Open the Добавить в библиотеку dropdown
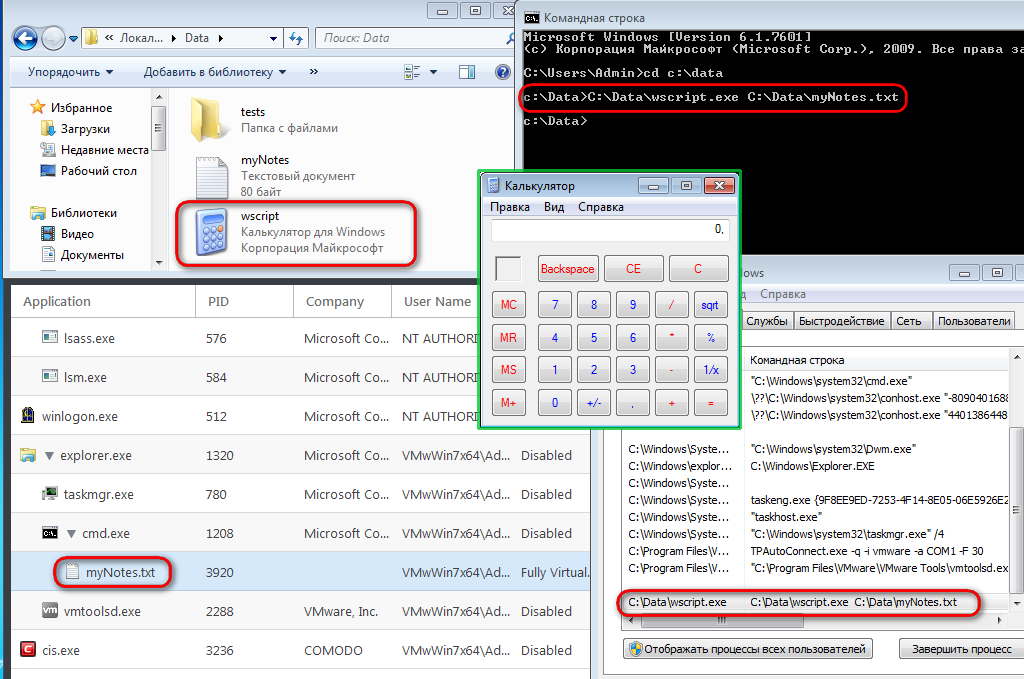Viewport: 1024px width, 679px height. click(x=215, y=72)
